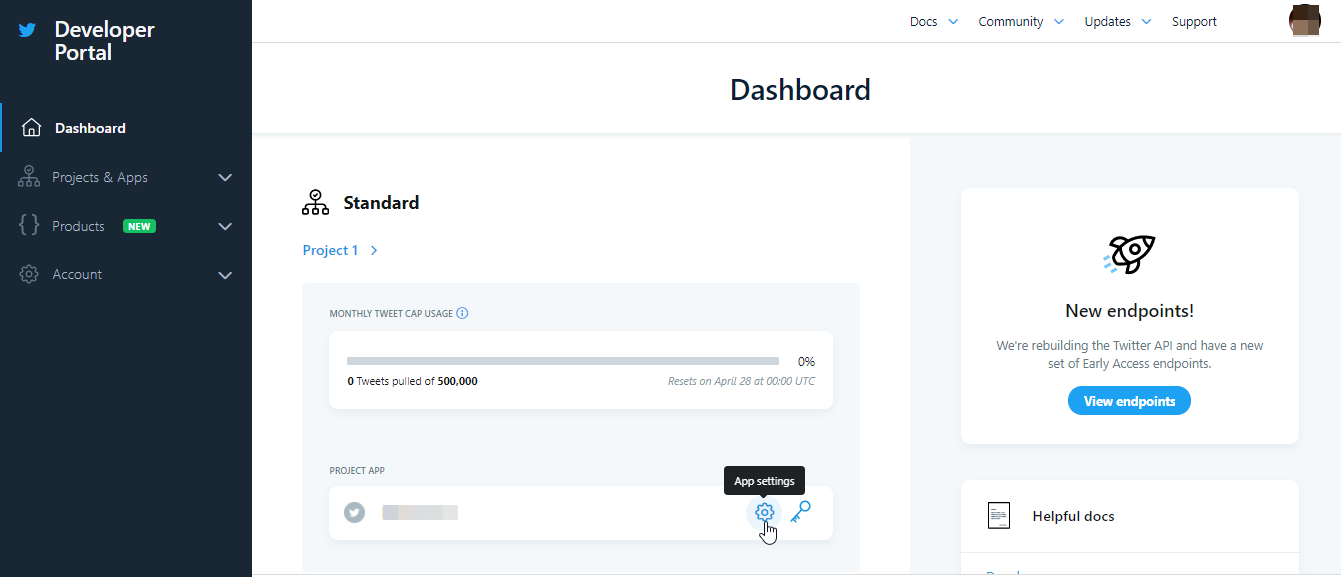Click the chevron next to Project 1
Image resolution: width=1341 pixels, height=577 pixels.
(374, 251)
